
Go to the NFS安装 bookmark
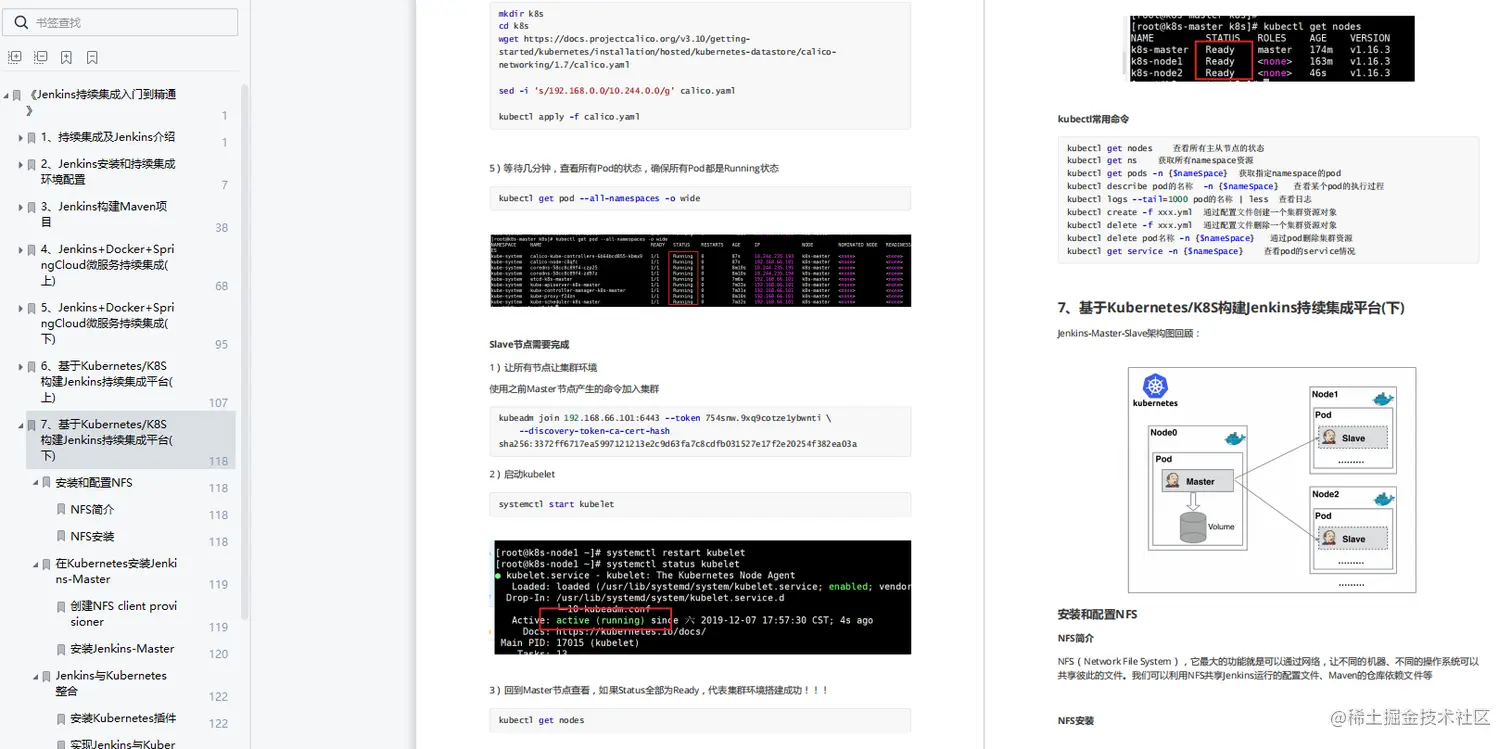(x=92, y=536)
